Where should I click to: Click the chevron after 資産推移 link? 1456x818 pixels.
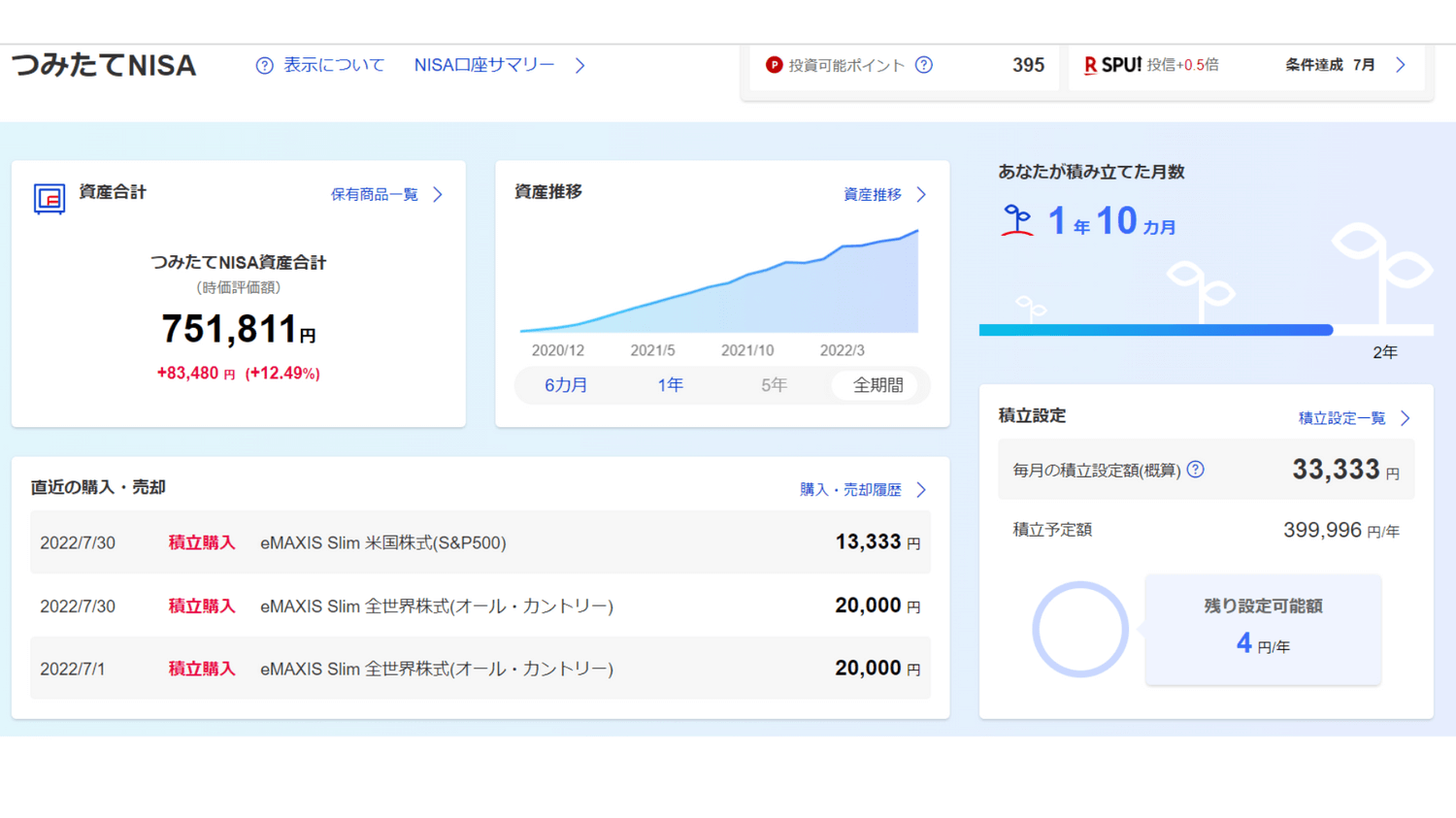pyautogui.click(x=921, y=194)
